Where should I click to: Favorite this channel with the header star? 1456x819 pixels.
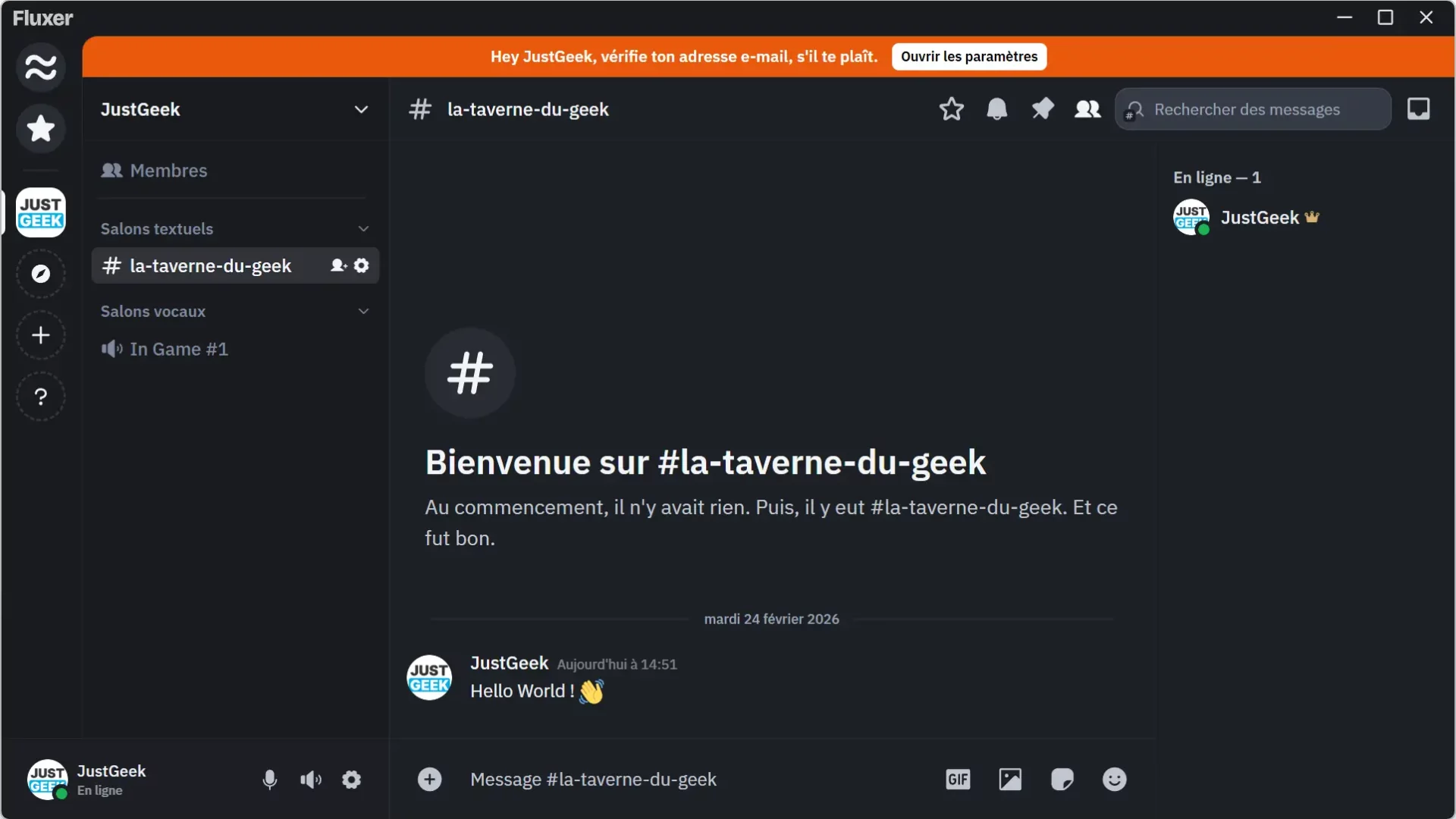[952, 109]
